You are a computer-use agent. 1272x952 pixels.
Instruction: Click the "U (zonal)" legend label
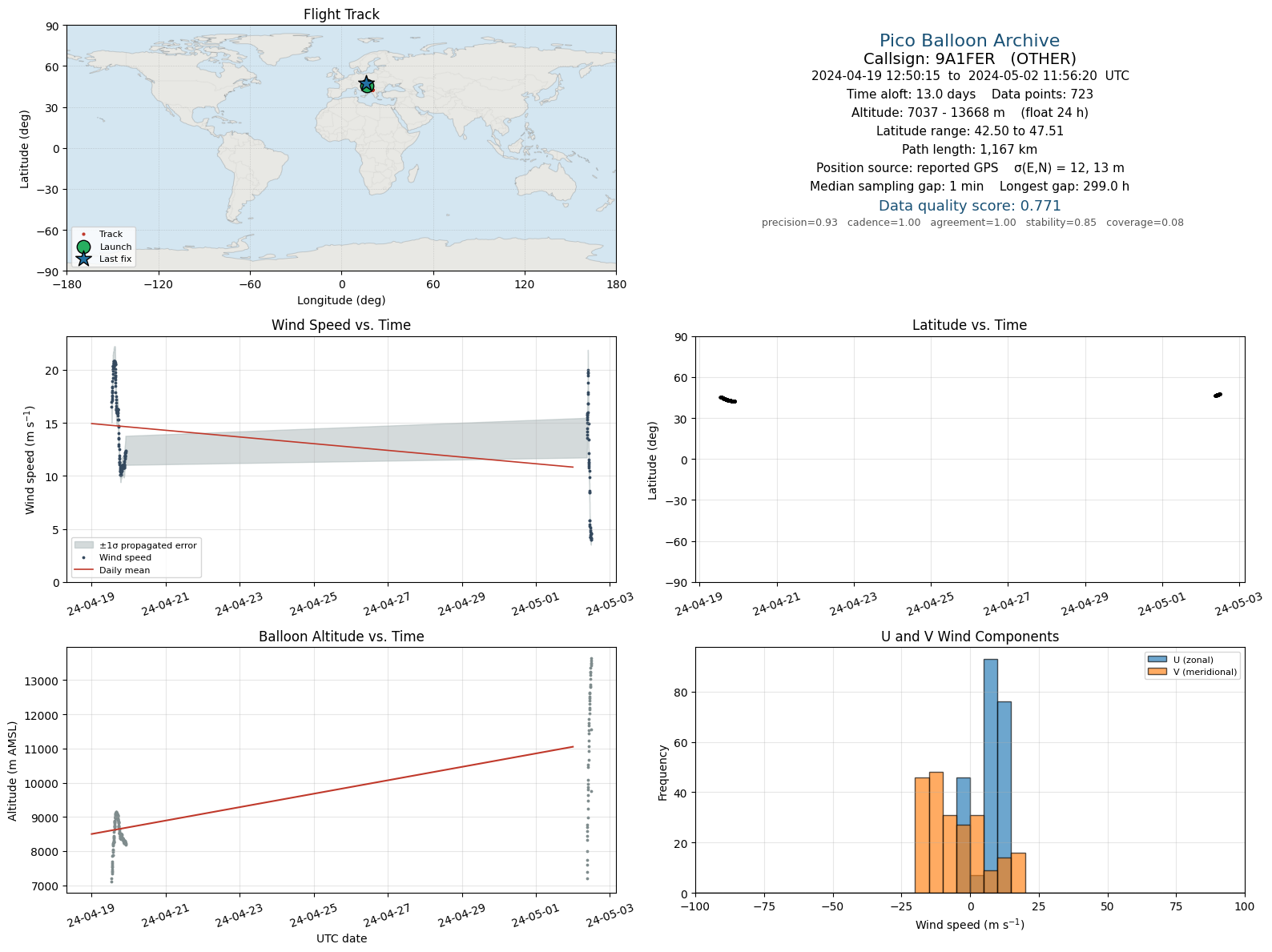(x=1194, y=660)
